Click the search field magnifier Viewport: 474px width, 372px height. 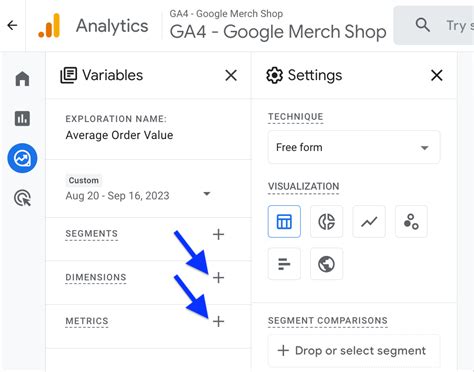[x=423, y=25]
